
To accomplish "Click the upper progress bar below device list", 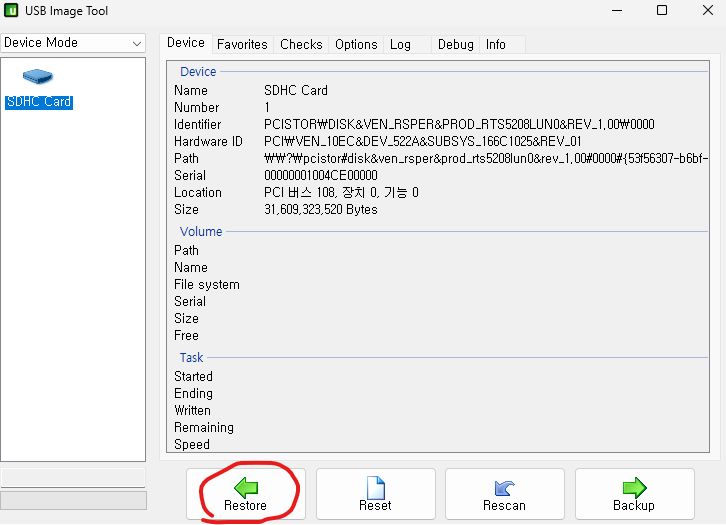I will [x=73, y=477].
